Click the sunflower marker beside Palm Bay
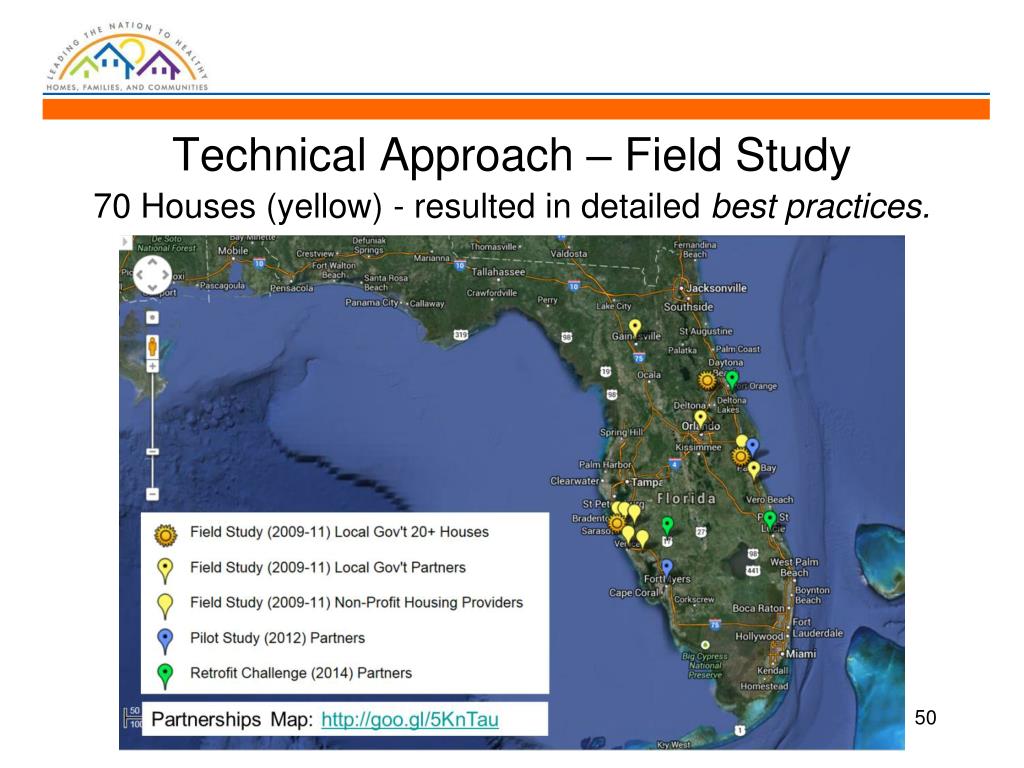Viewport: 1024px width, 768px height. 741,456
